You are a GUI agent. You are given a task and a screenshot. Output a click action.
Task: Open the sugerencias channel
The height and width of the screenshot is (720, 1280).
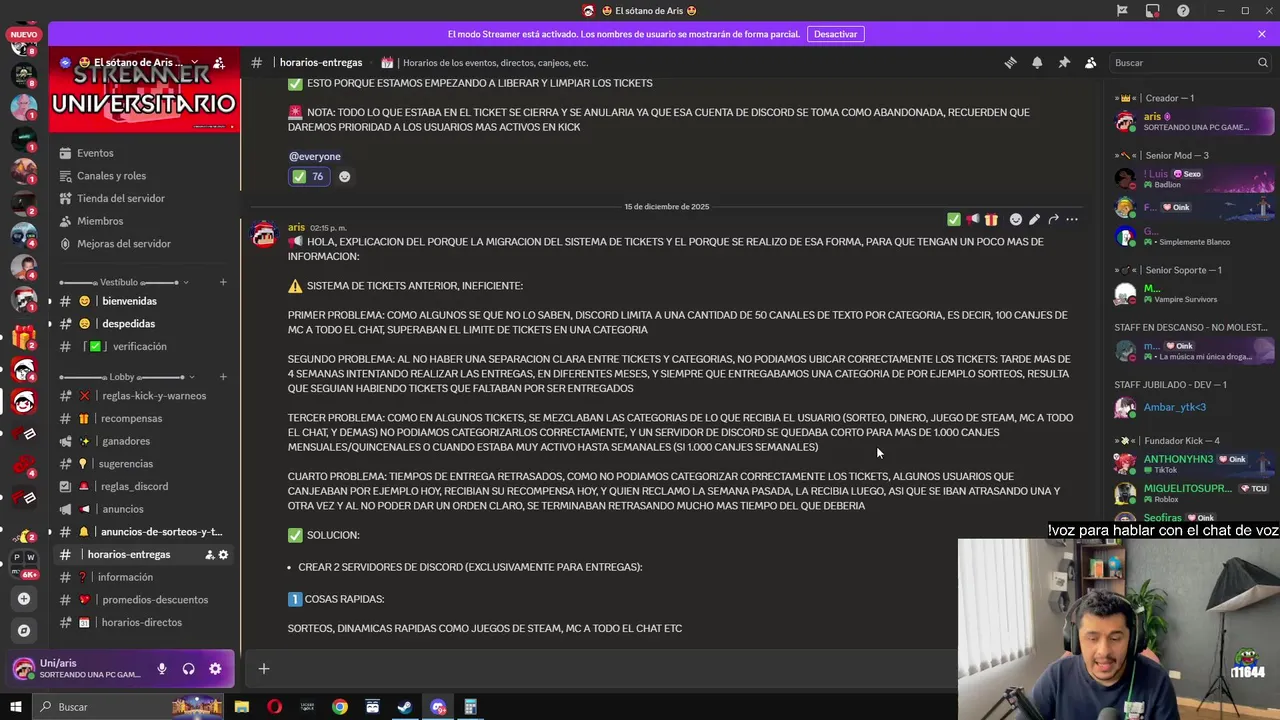coord(145,464)
